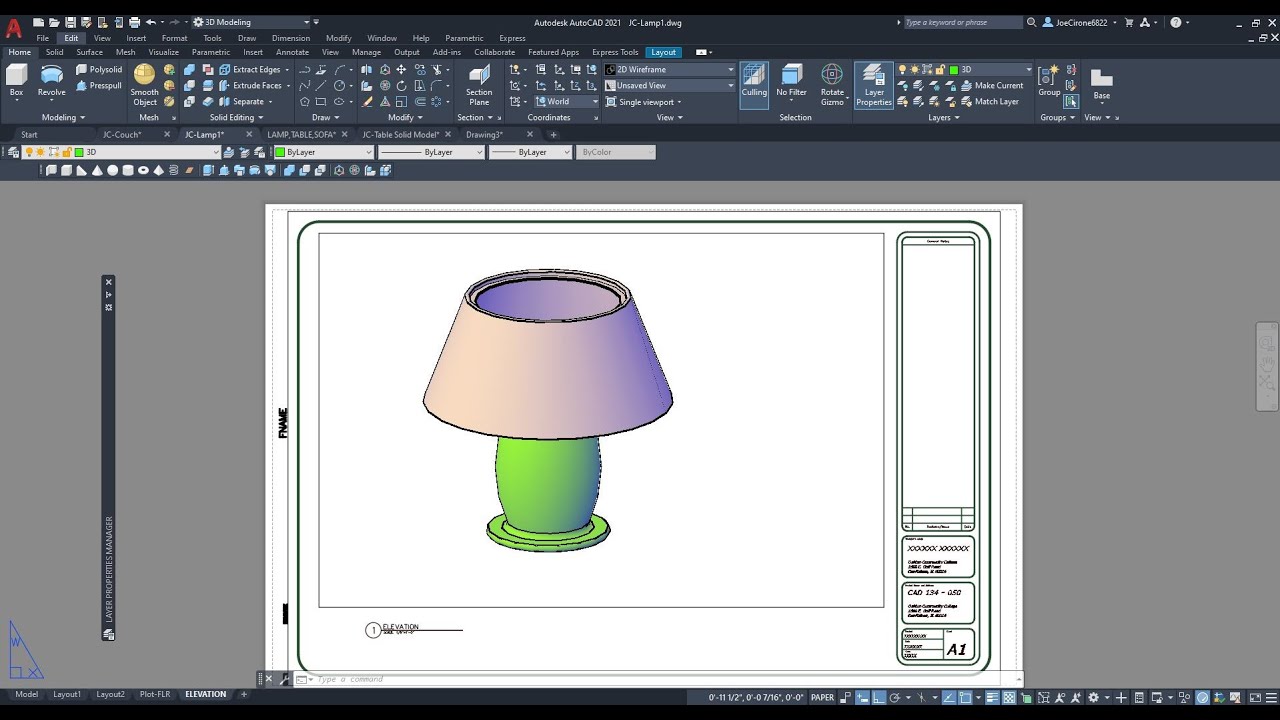1280x720 pixels.
Task: Toggle Ortho mode in status bar
Action: point(879,698)
